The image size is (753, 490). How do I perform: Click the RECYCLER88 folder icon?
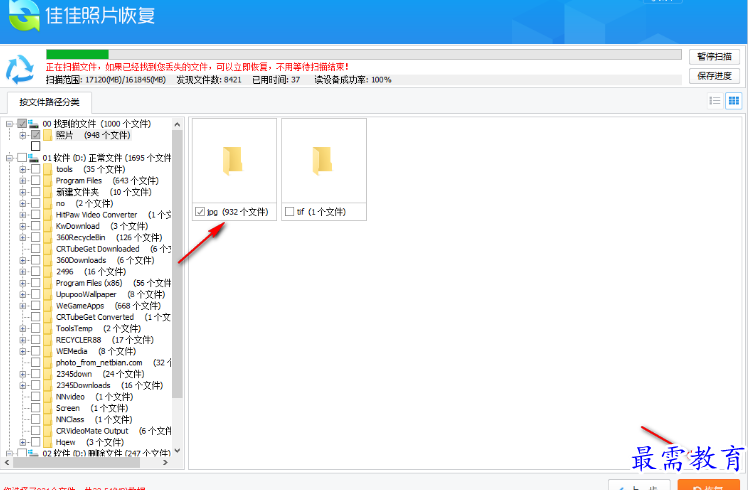point(48,340)
